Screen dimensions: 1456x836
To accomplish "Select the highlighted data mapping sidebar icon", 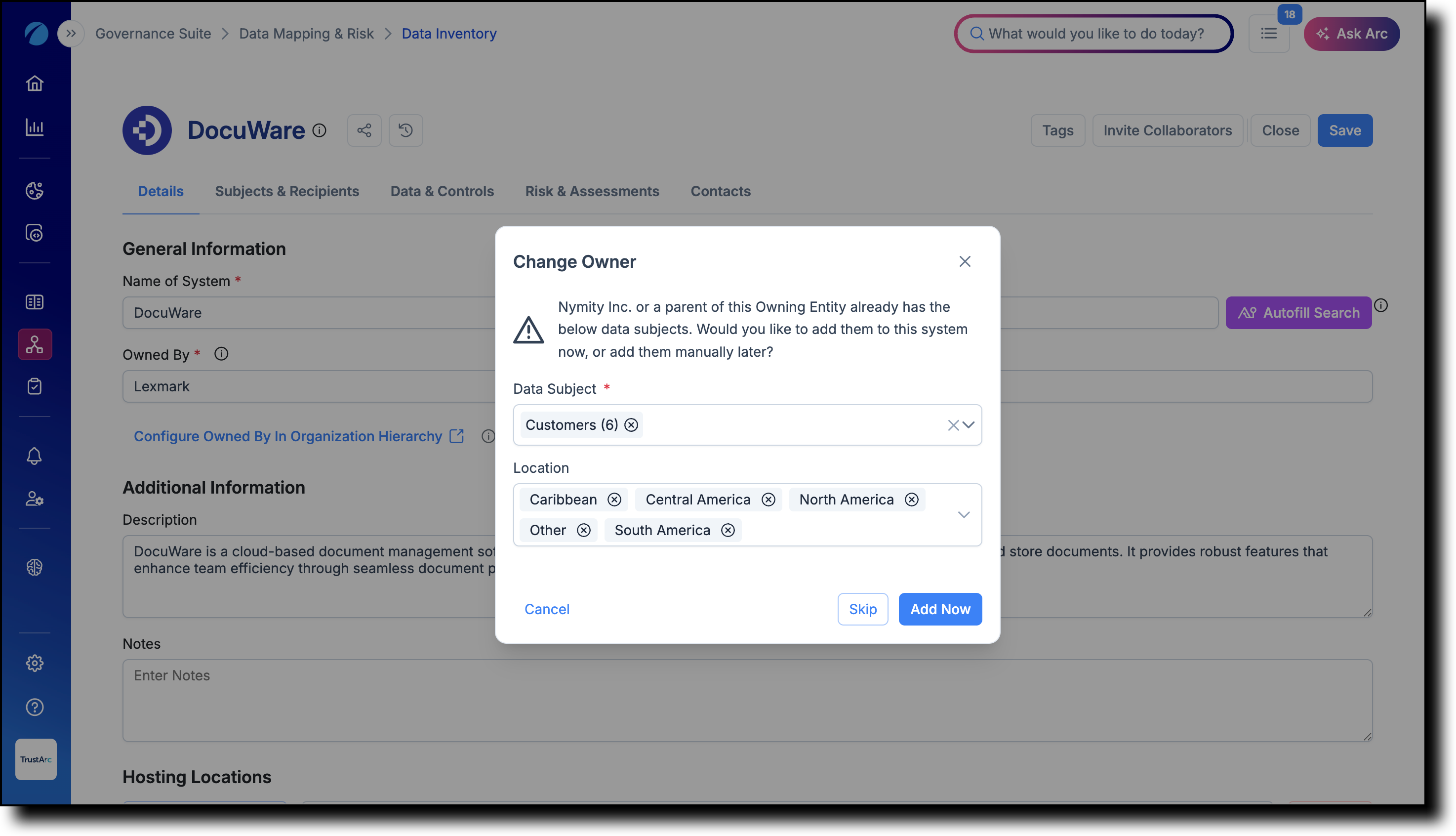I will point(35,344).
